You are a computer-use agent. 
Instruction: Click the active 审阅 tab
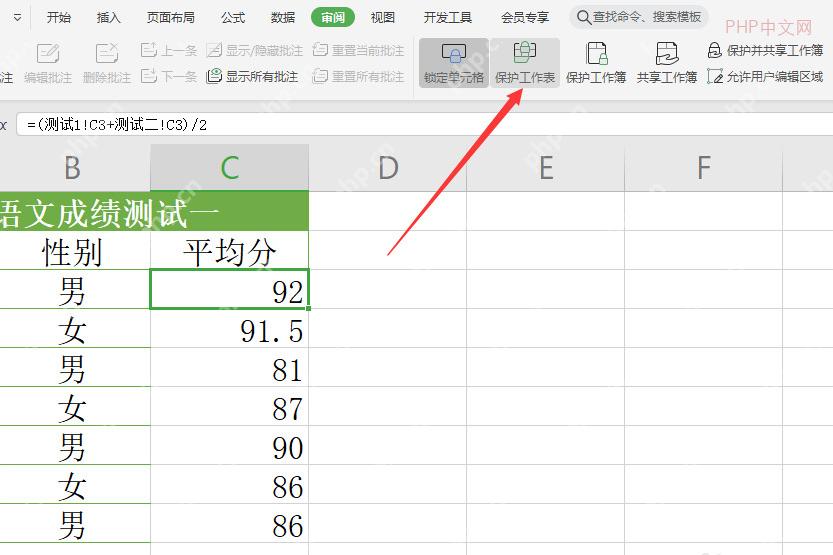pos(333,18)
